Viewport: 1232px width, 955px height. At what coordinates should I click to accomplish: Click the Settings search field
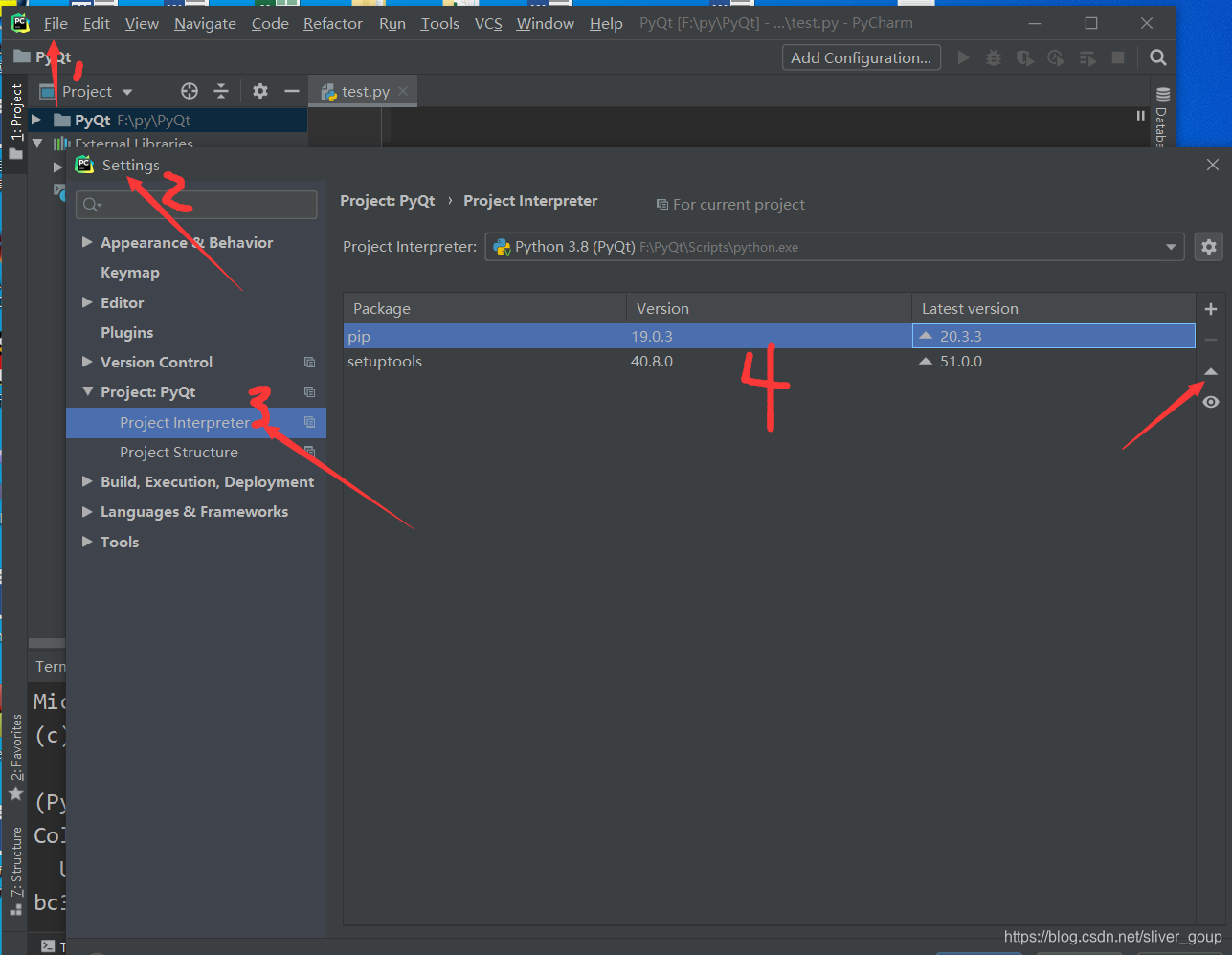[196, 204]
